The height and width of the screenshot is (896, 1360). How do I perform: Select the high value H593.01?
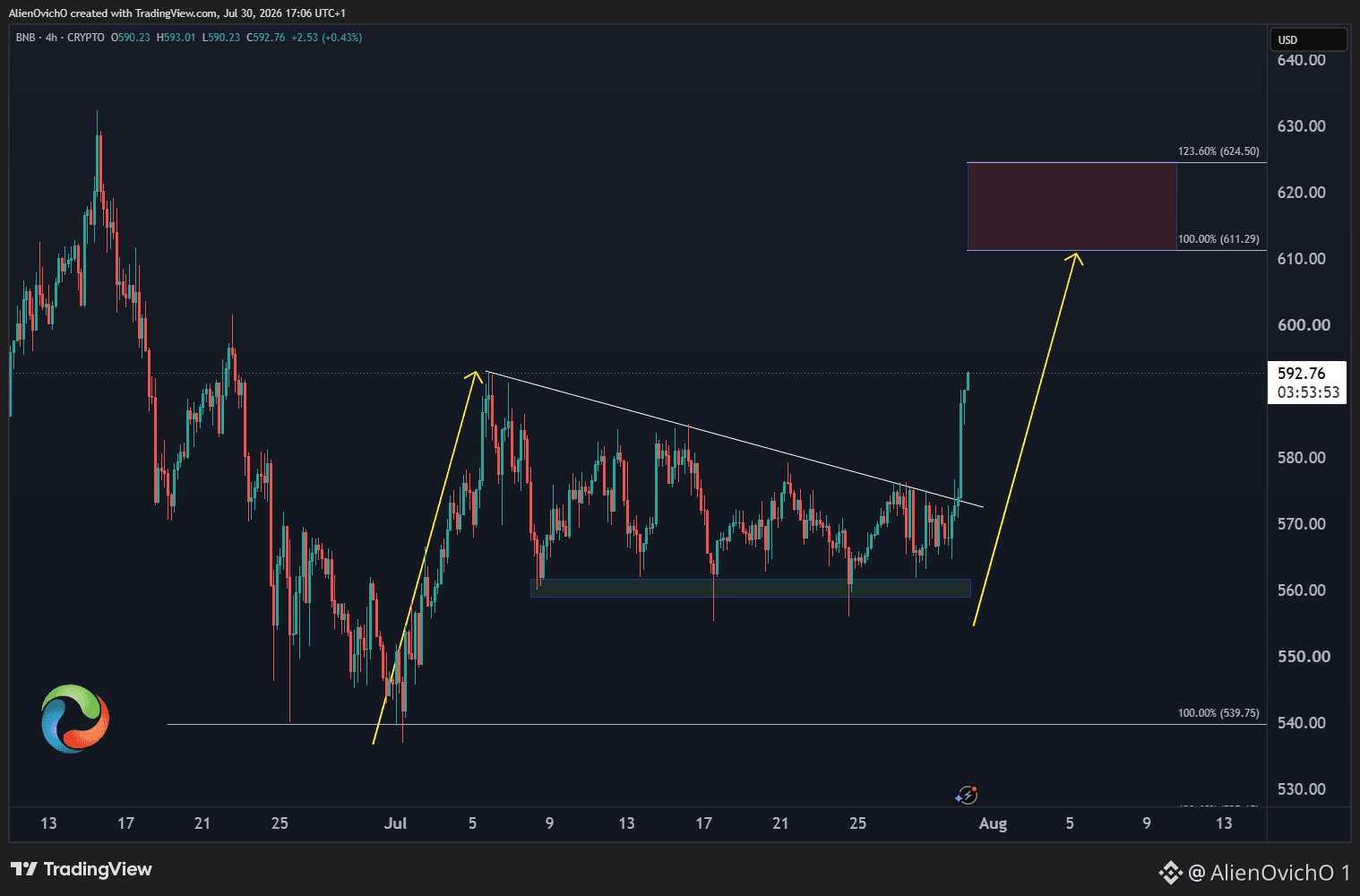(176, 38)
